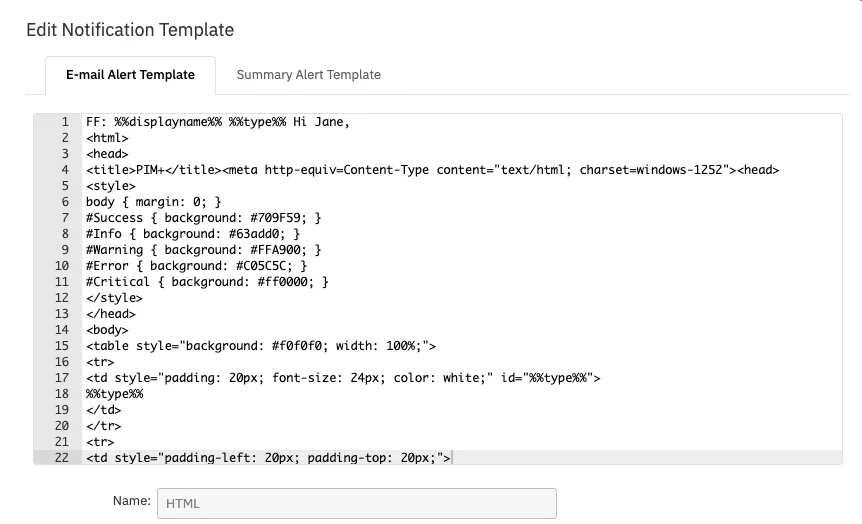Click line number 14 beside <body>
The image size is (862, 524).
point(62,330)
